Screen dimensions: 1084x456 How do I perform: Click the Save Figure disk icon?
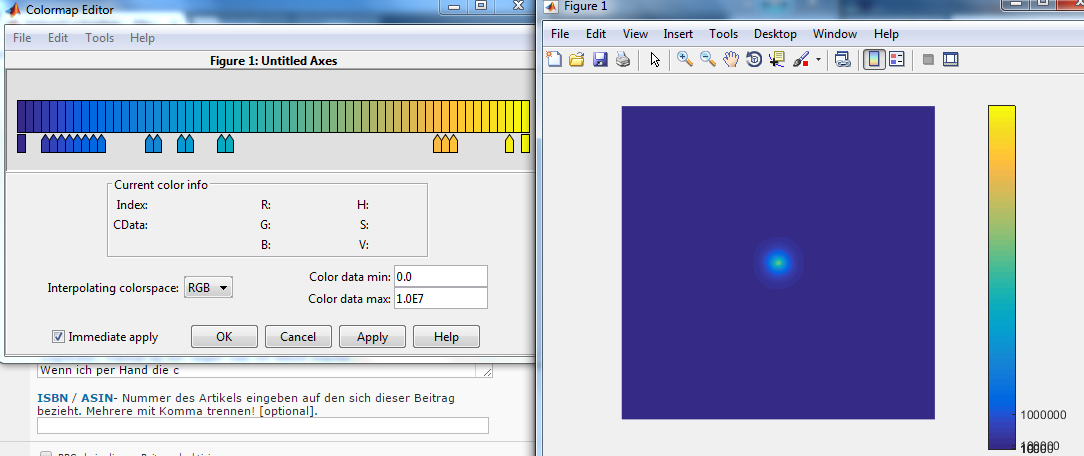point(600,60)
